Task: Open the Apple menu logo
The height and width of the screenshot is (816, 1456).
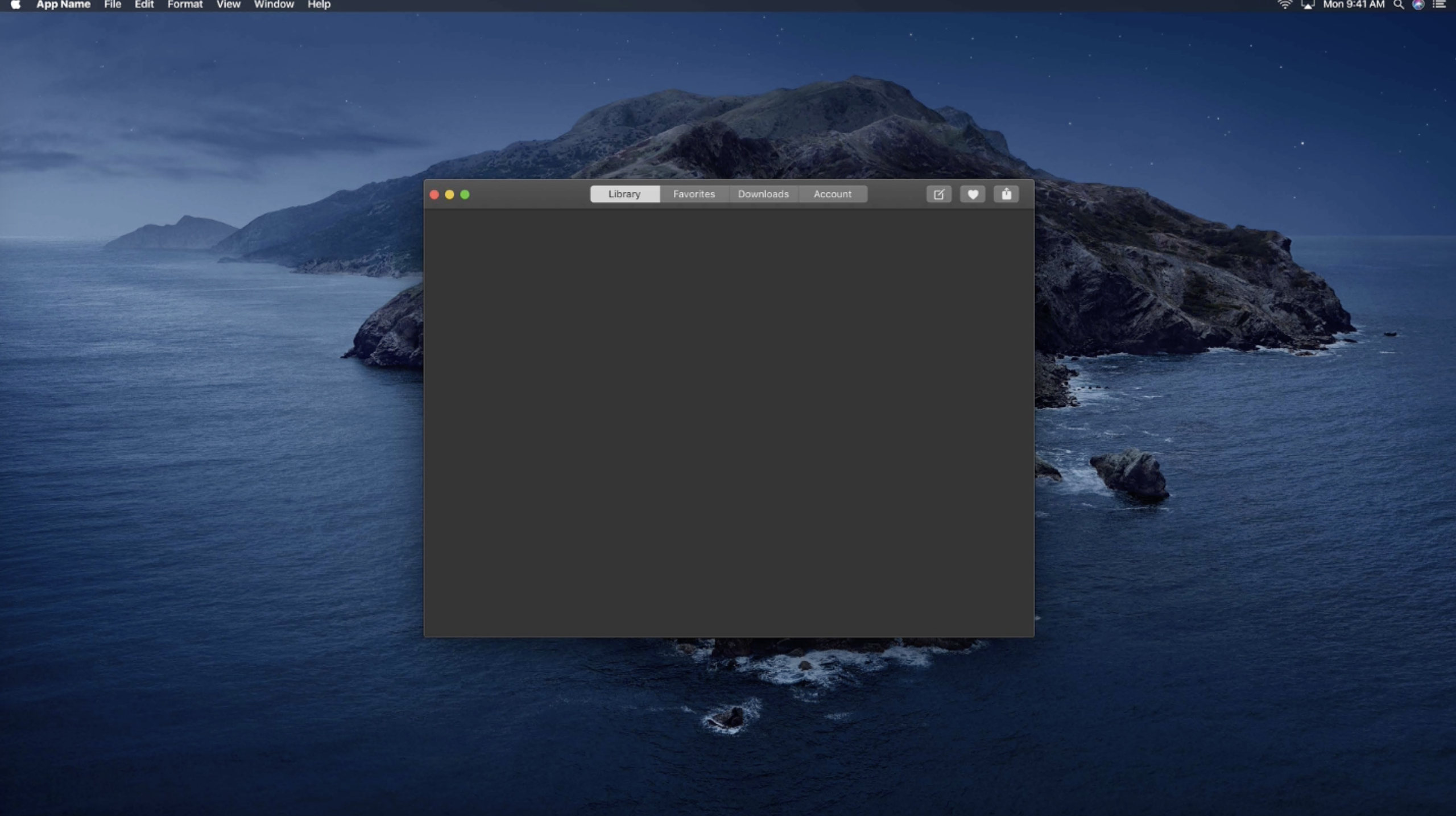Action: [15, 5]
